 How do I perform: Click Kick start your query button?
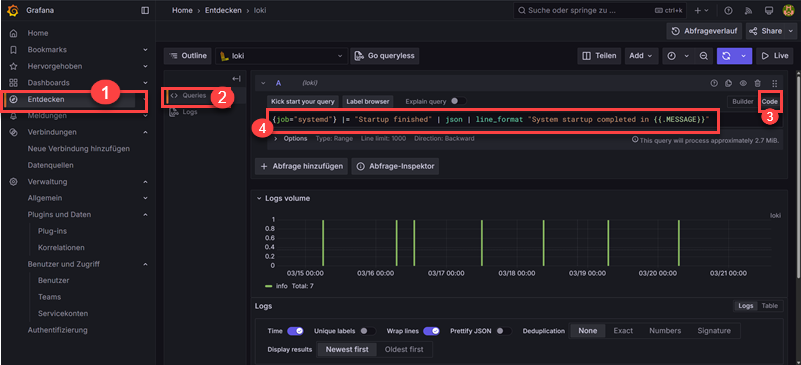(x=303, y=102)
